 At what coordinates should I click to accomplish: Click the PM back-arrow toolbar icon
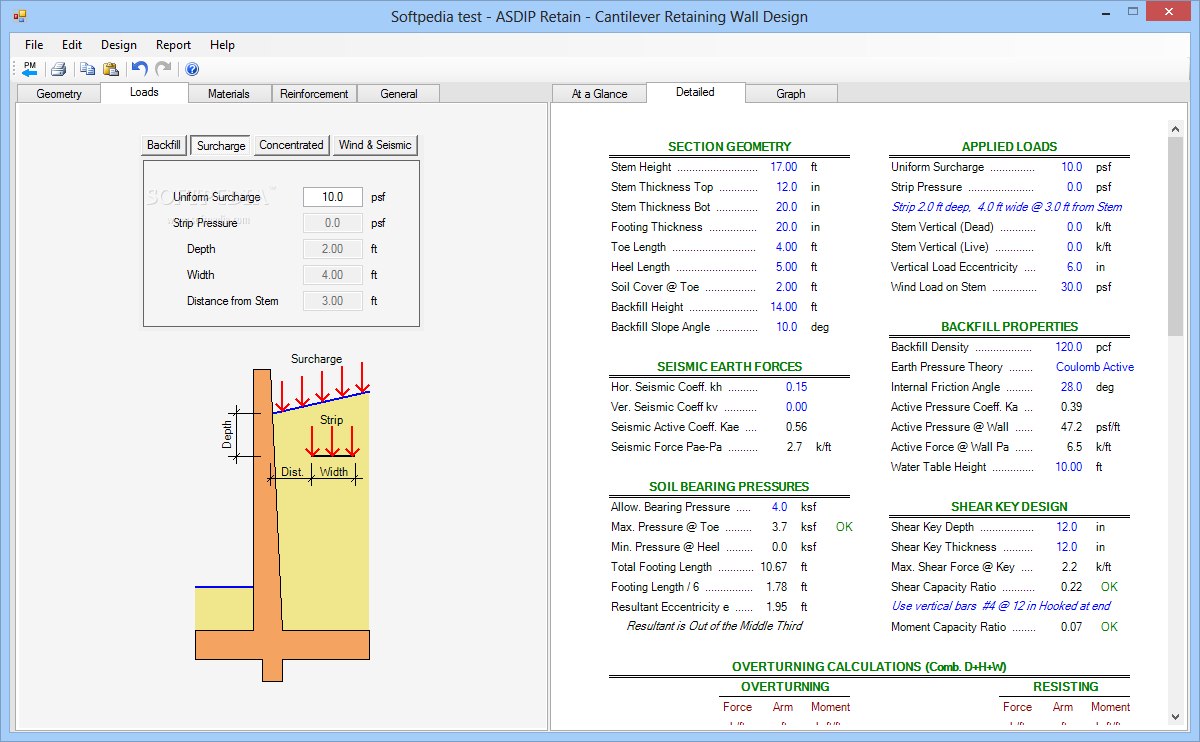[x=29, y=69]
